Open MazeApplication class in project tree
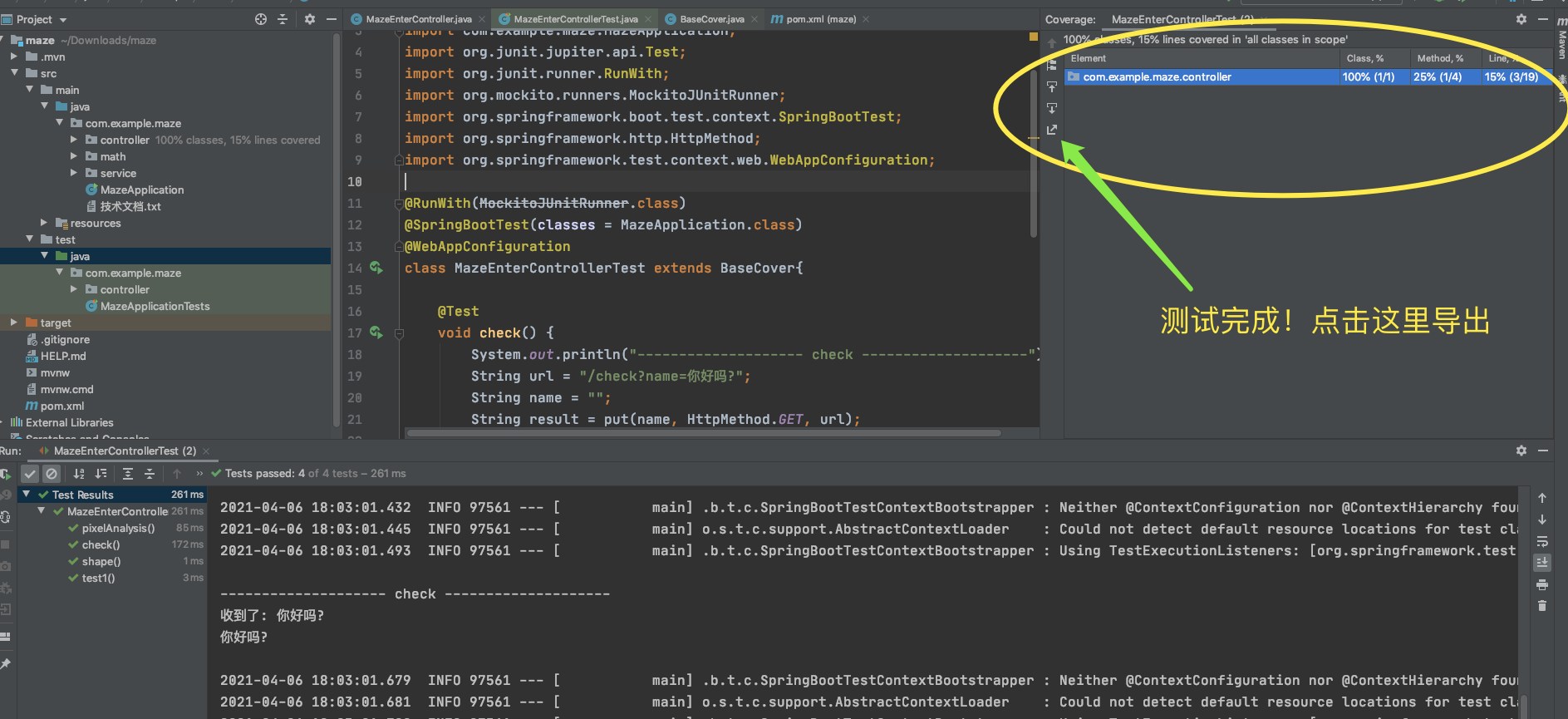This screenshot has width=1568, height=719. click(135, 190)
